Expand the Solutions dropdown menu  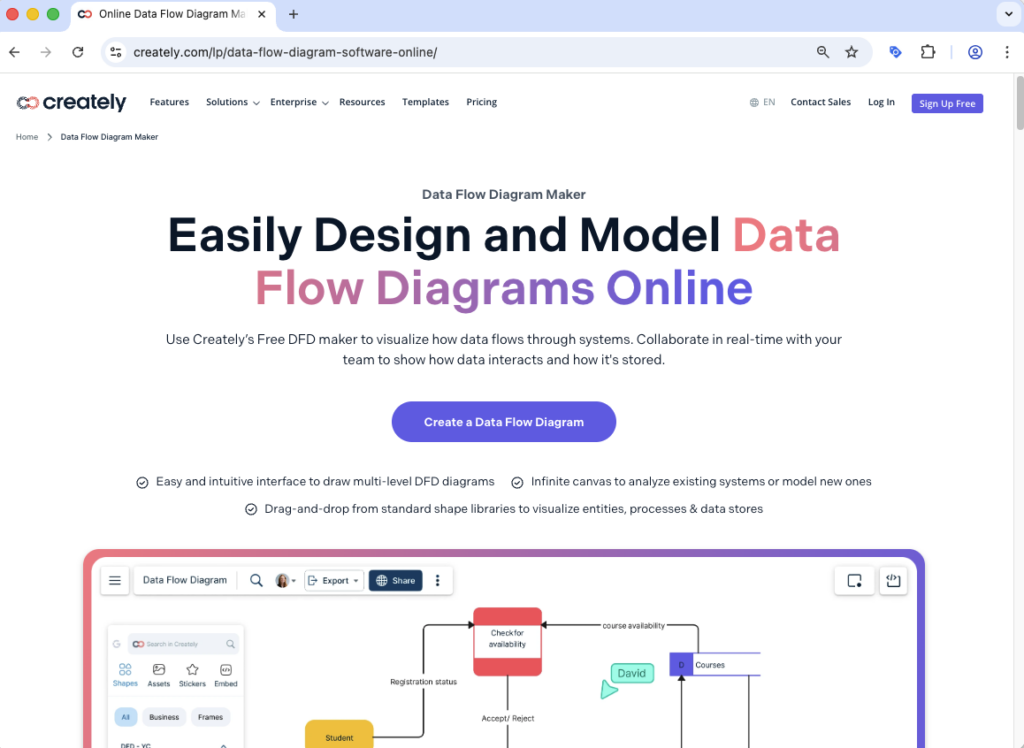point(232,102)
